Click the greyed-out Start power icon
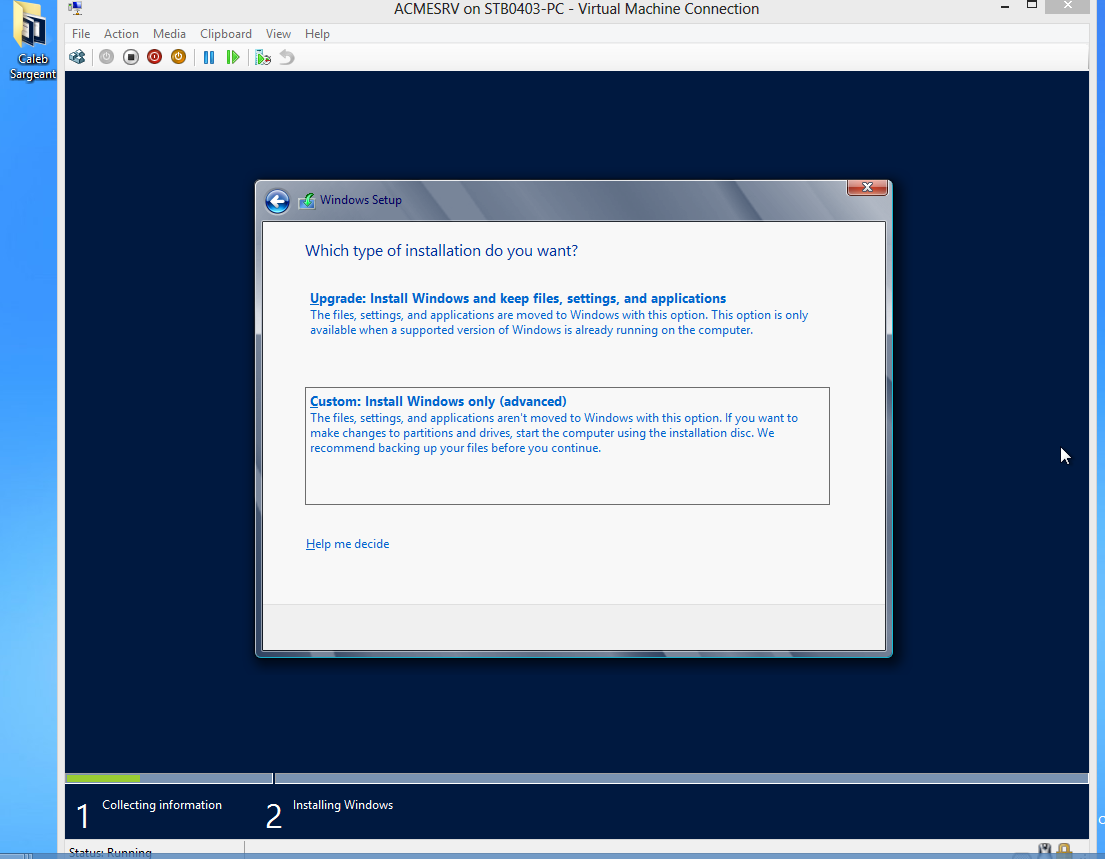This screenshot has width=1105, height=859. tap(106, 57)
